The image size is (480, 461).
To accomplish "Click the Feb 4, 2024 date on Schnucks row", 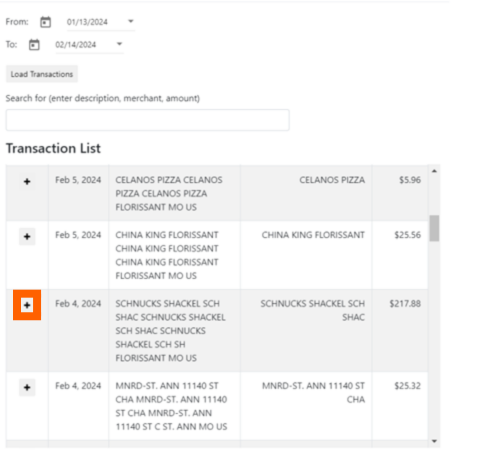I will click(x=78, y=304).
